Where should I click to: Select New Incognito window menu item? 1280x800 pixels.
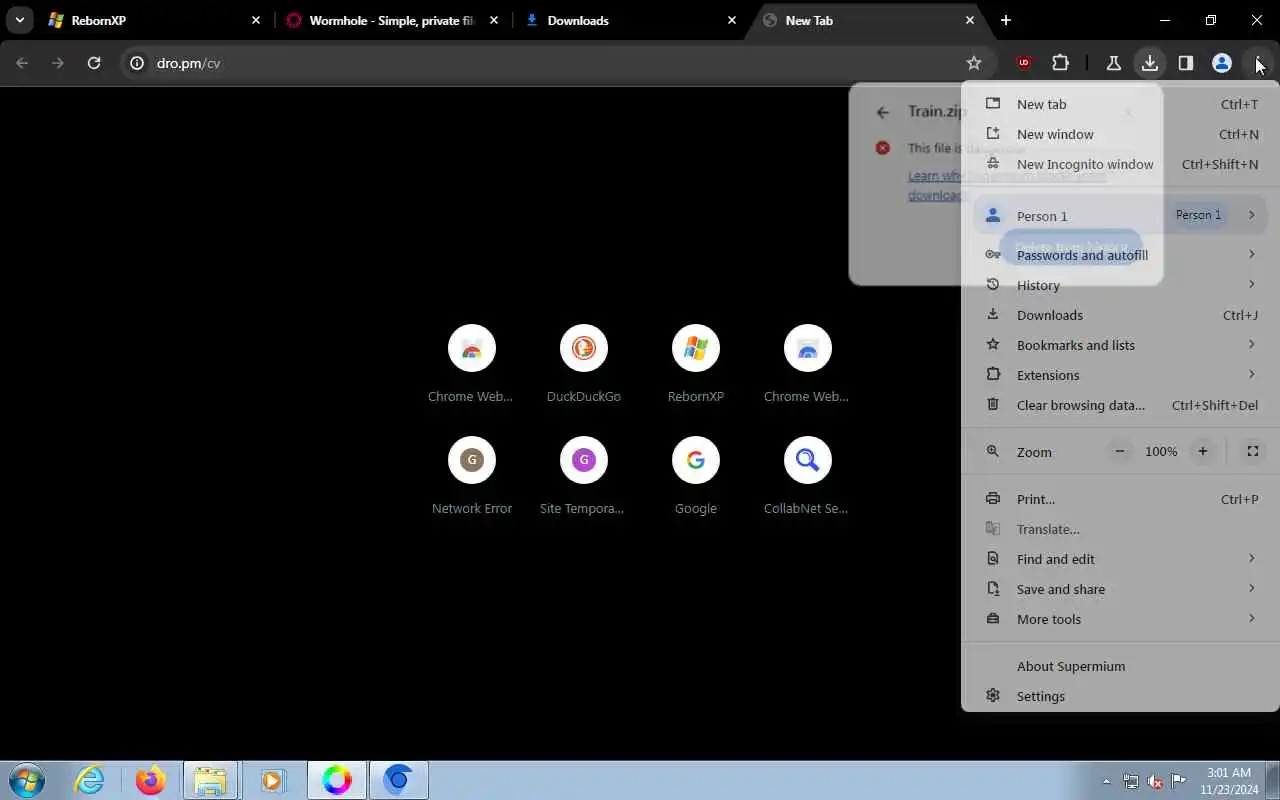point(1120,164)
